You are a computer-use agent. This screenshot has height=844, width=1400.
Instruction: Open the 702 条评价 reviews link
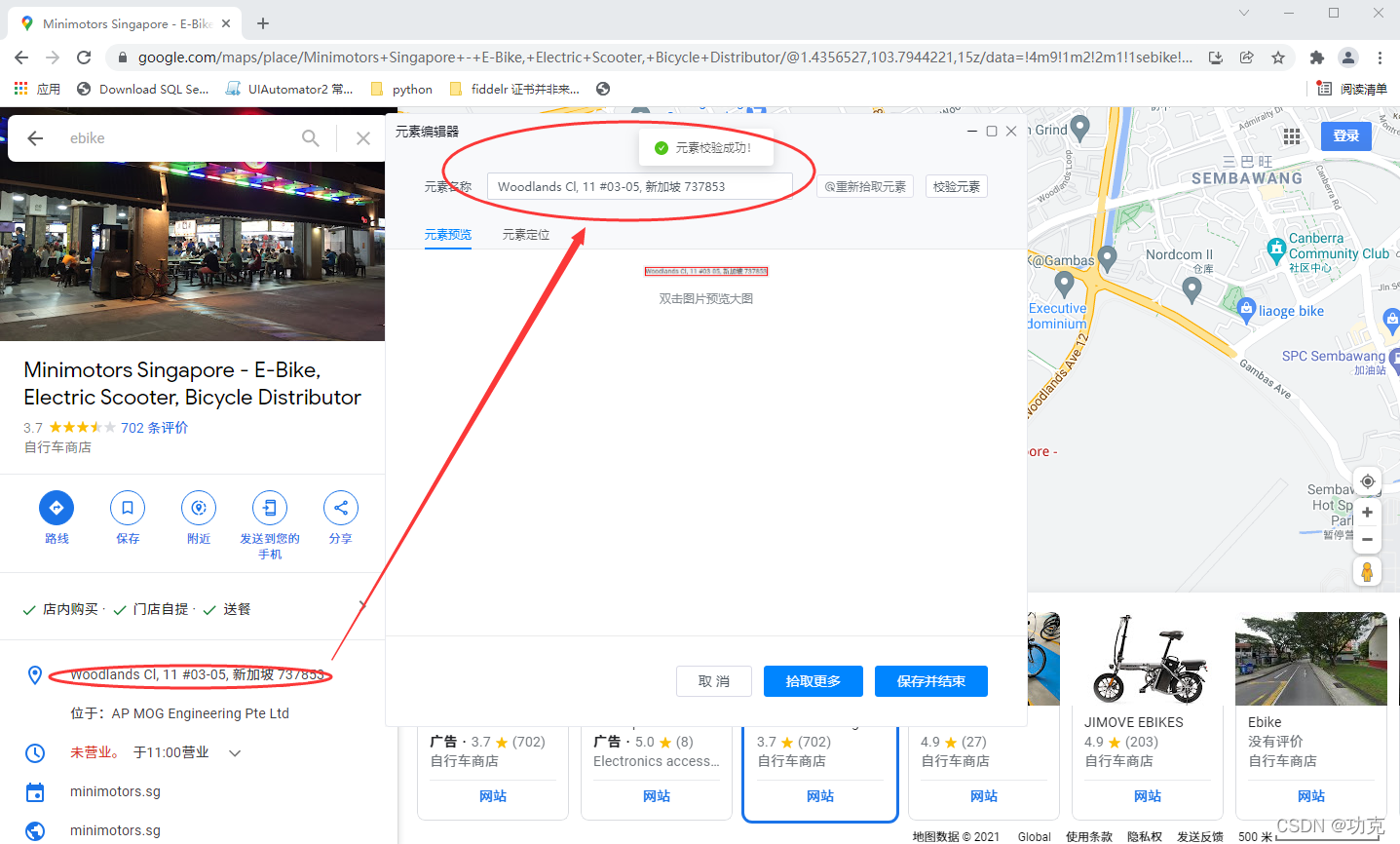coord(154,428)
